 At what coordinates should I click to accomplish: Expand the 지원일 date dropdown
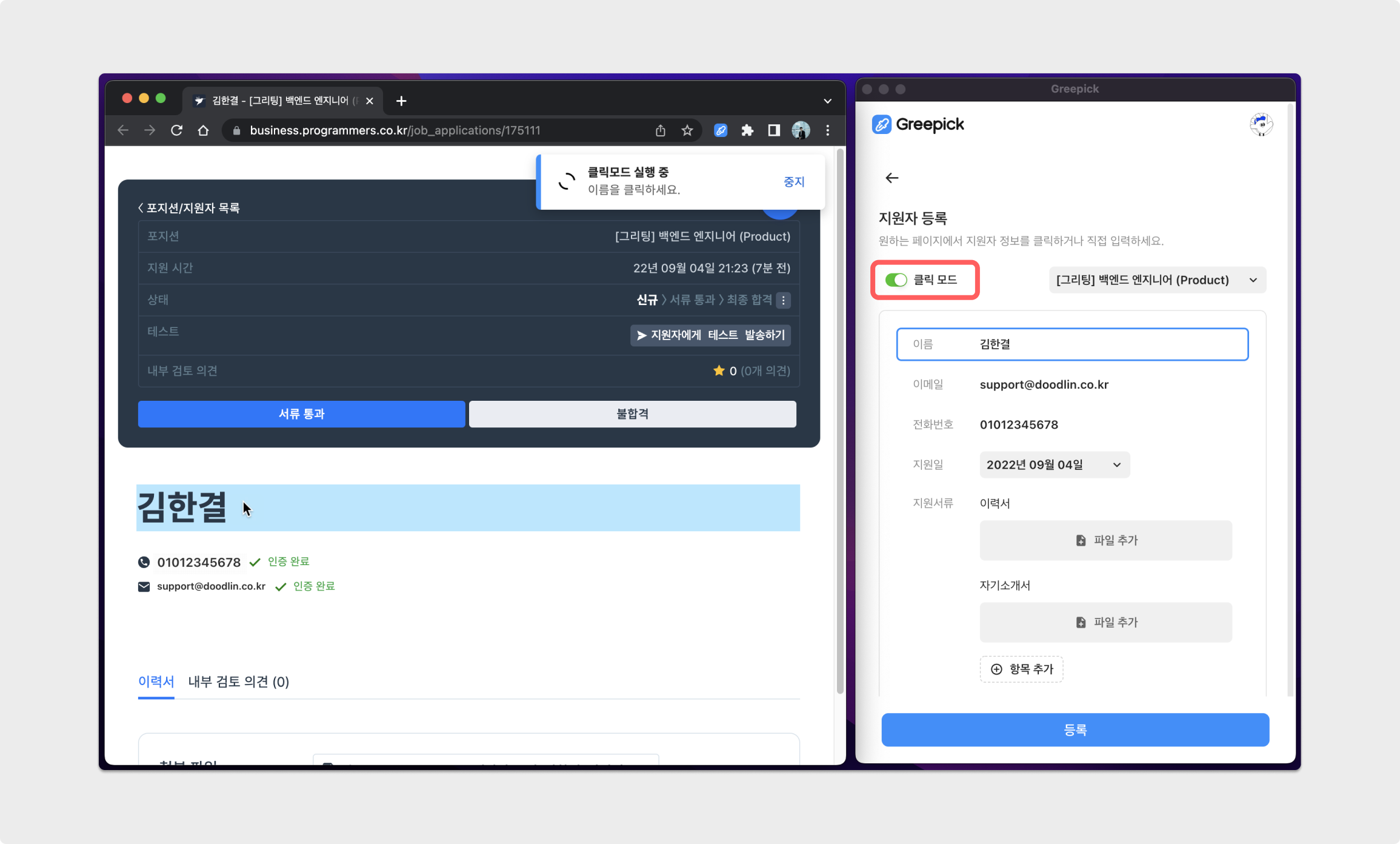coord(1054,465)
